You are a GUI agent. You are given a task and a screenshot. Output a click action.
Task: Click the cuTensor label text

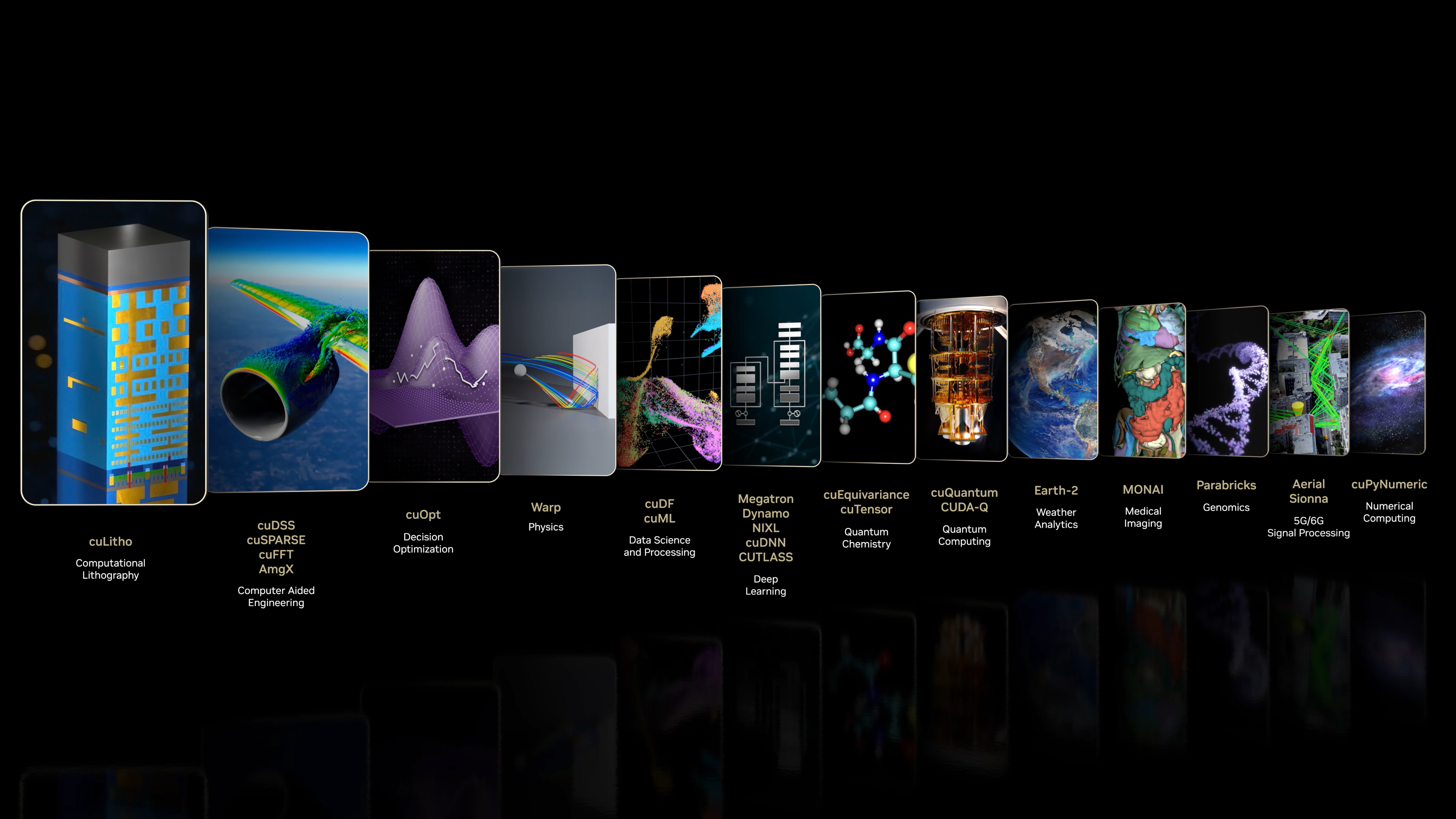[866, 509]
